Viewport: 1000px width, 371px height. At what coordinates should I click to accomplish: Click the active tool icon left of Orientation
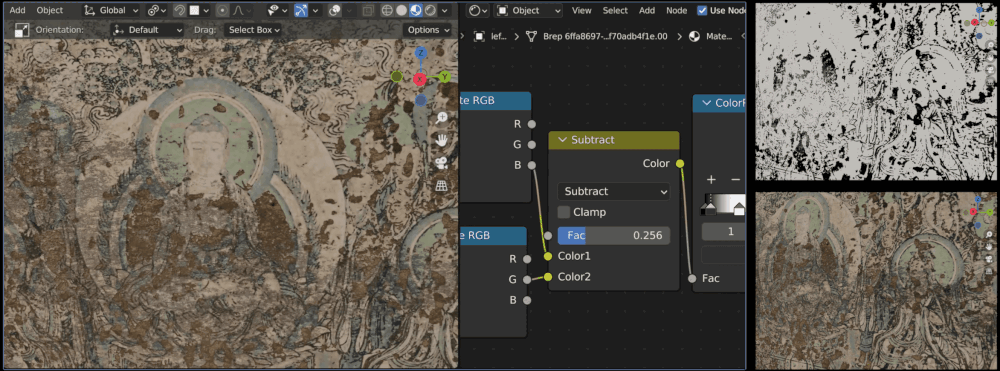[x=22, y=30]
